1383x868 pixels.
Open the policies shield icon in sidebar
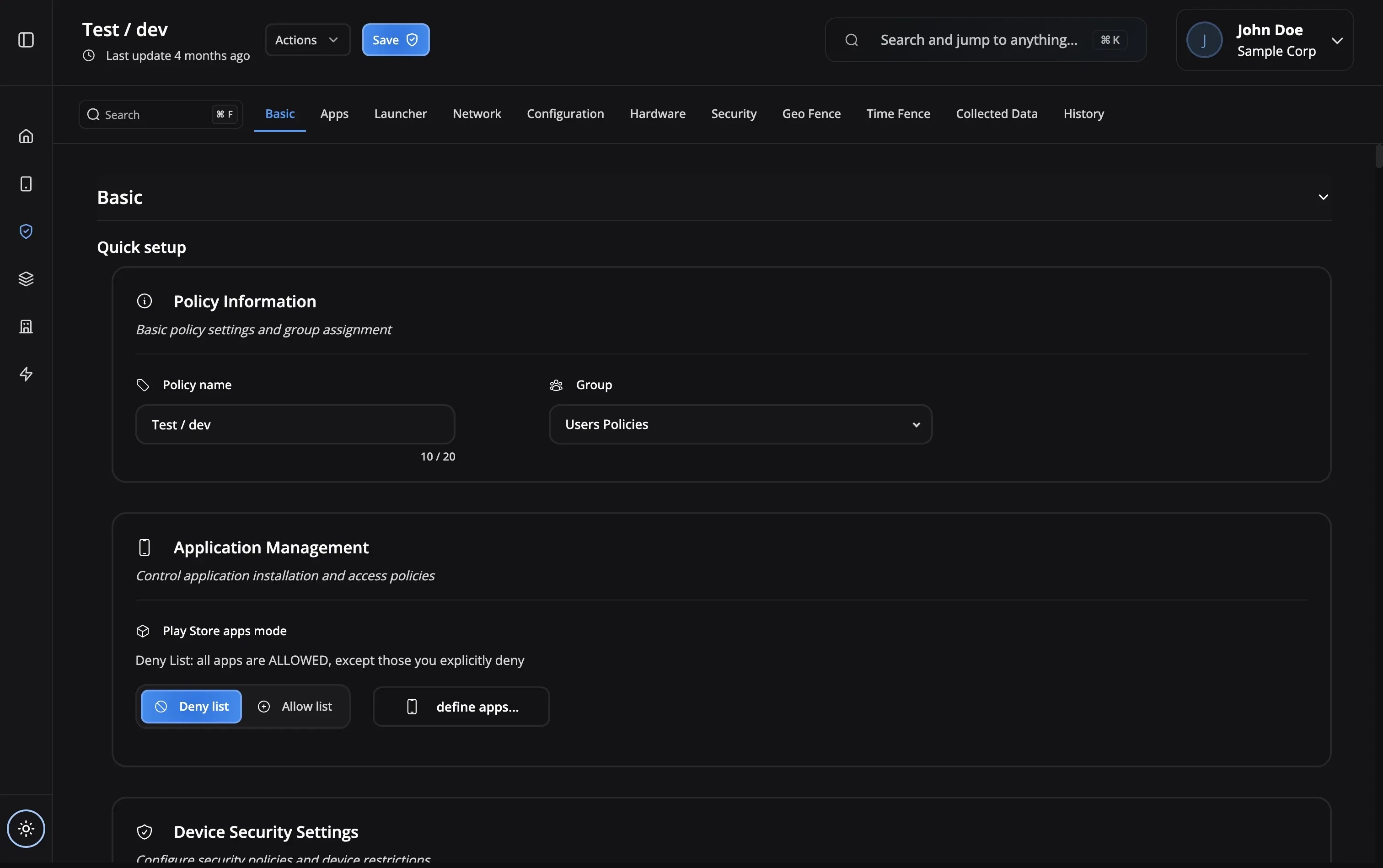tap(26, 231)
